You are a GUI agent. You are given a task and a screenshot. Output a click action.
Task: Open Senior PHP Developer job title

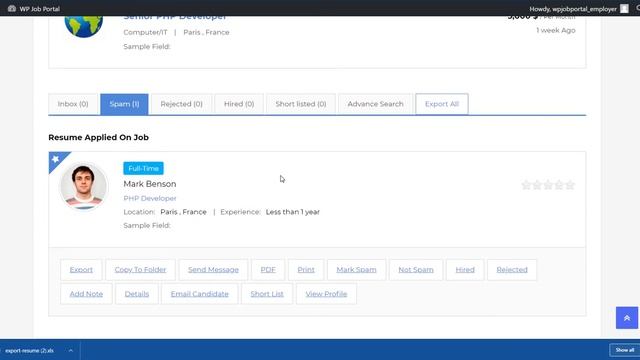pos(175,17)
